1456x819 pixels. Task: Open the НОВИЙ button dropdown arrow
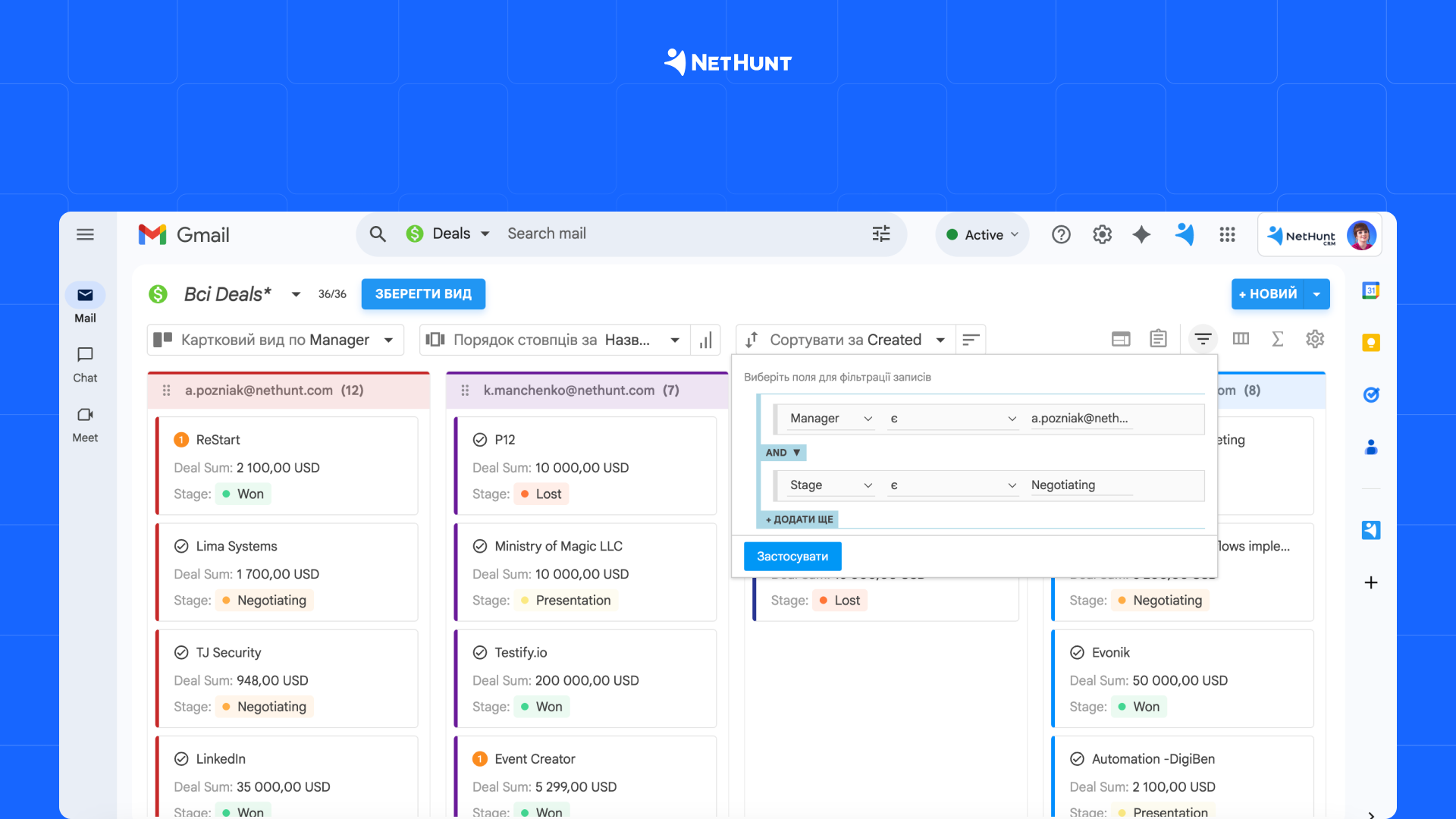[1317, 294]
